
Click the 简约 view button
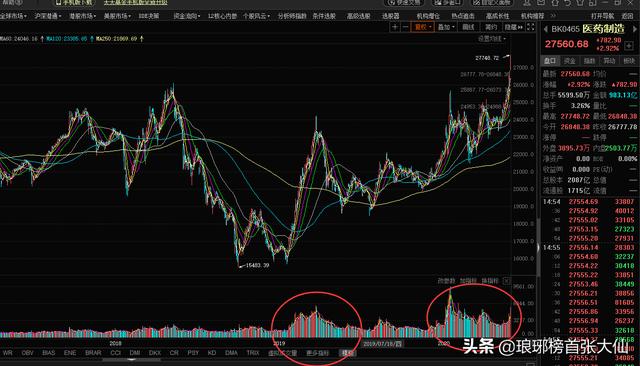pyautogui.click(x=491, y=27)
